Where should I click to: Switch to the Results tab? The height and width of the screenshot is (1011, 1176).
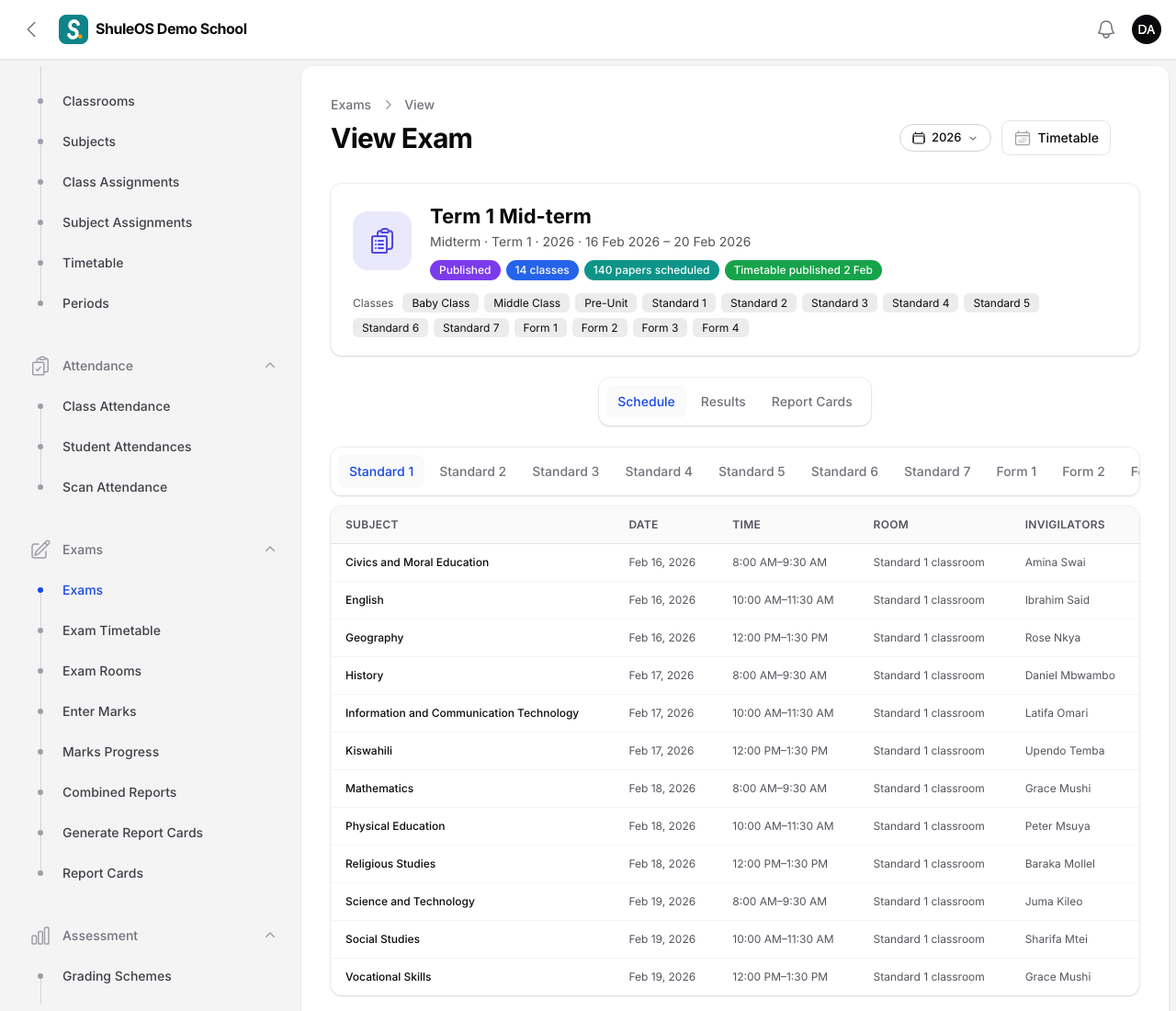pos(723,402)
